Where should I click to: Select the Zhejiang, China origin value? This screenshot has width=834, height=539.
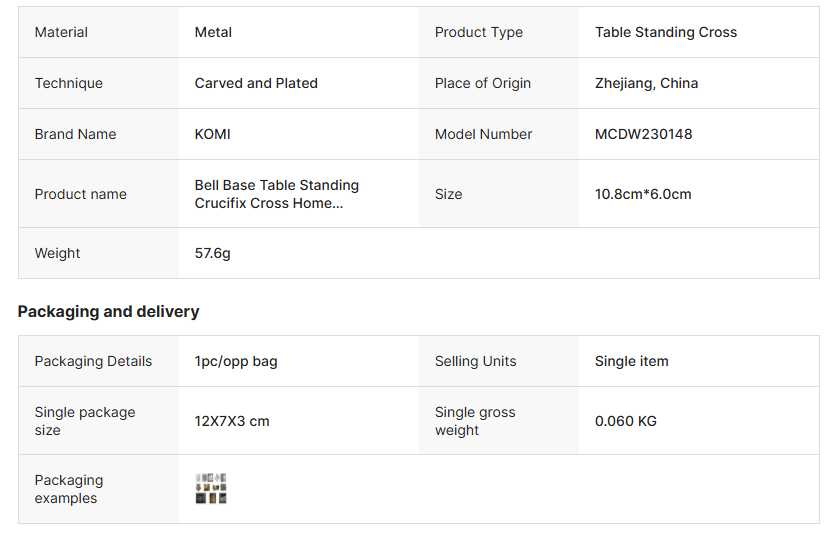(x=646, y=83)
